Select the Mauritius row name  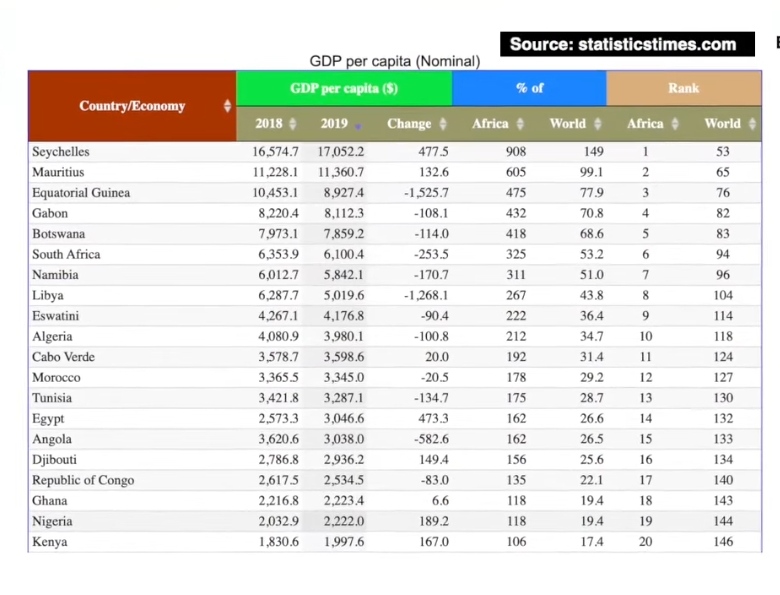tap(58, 172)
